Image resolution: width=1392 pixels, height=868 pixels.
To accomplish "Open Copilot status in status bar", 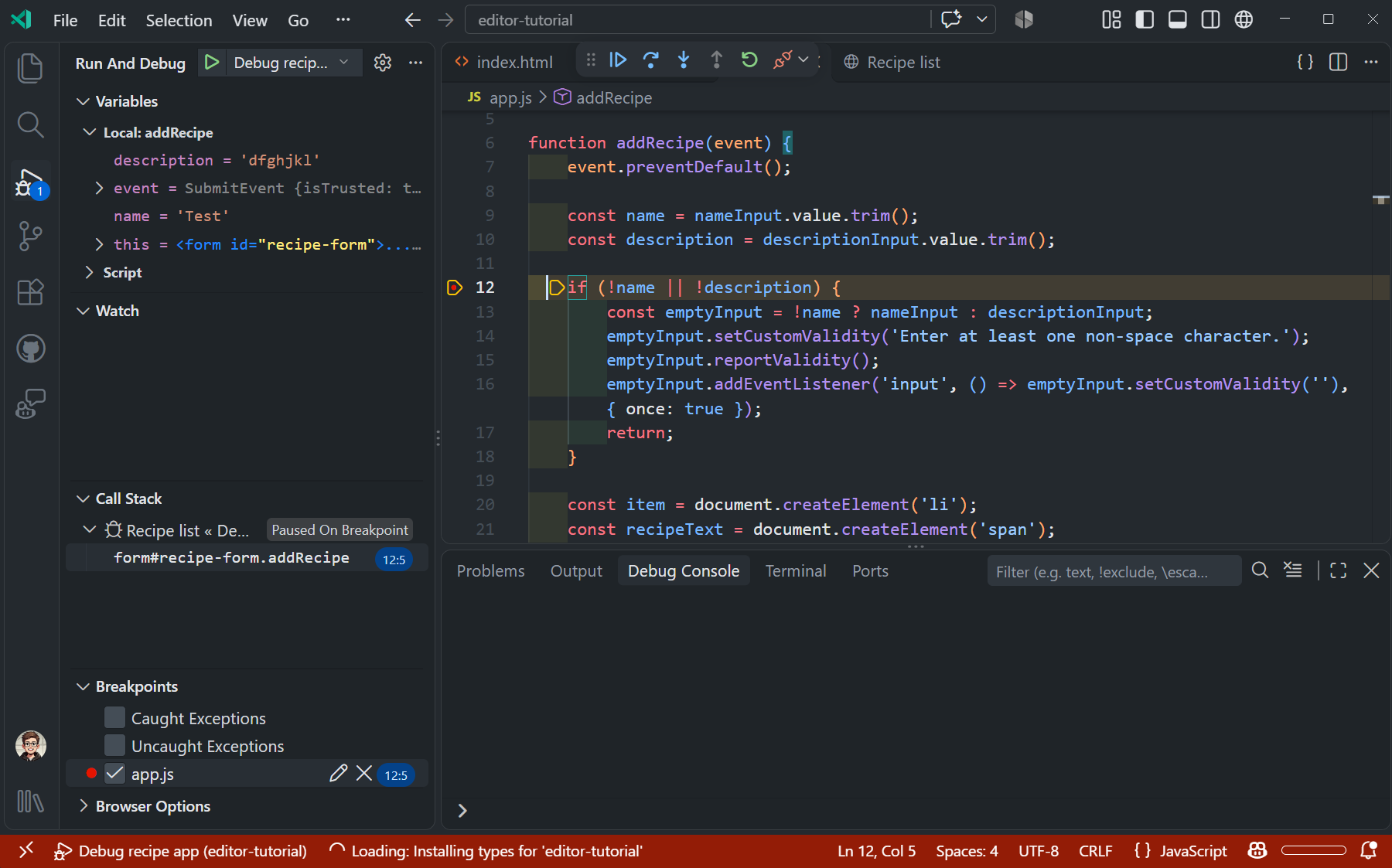I will click(1257, 851).
